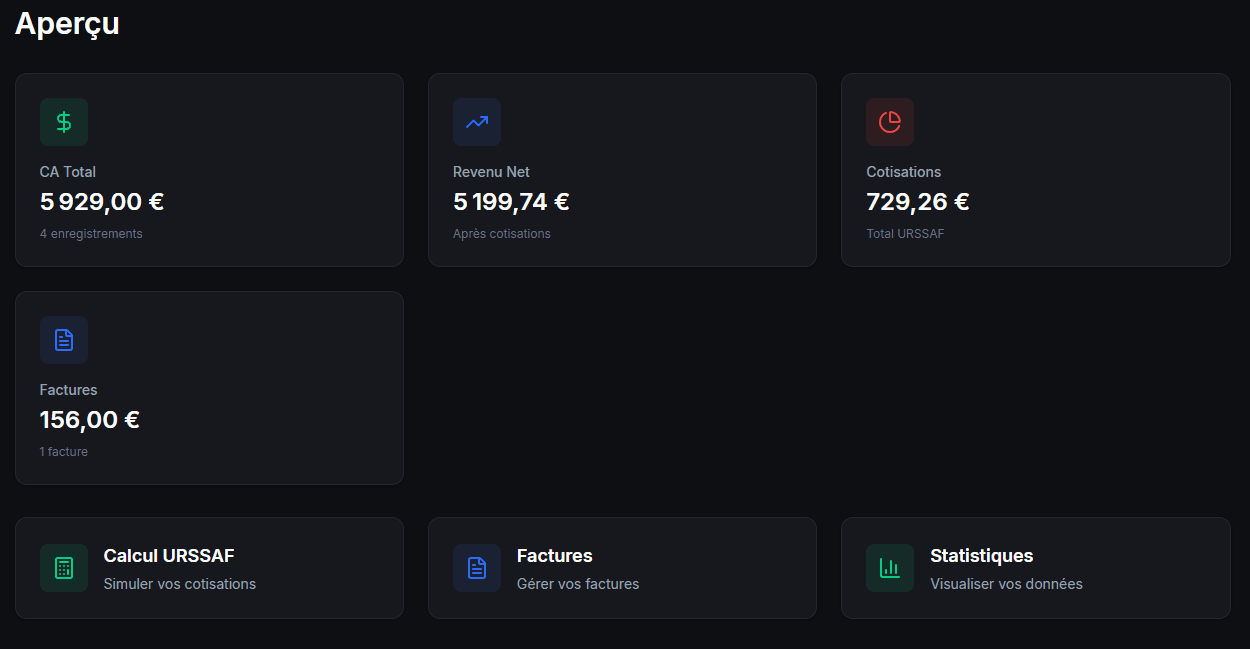Image resolution: width=1250 pixels, height=649 pixels.
Task: Click the 1 facture label
Action: click(x=64, y=451)
